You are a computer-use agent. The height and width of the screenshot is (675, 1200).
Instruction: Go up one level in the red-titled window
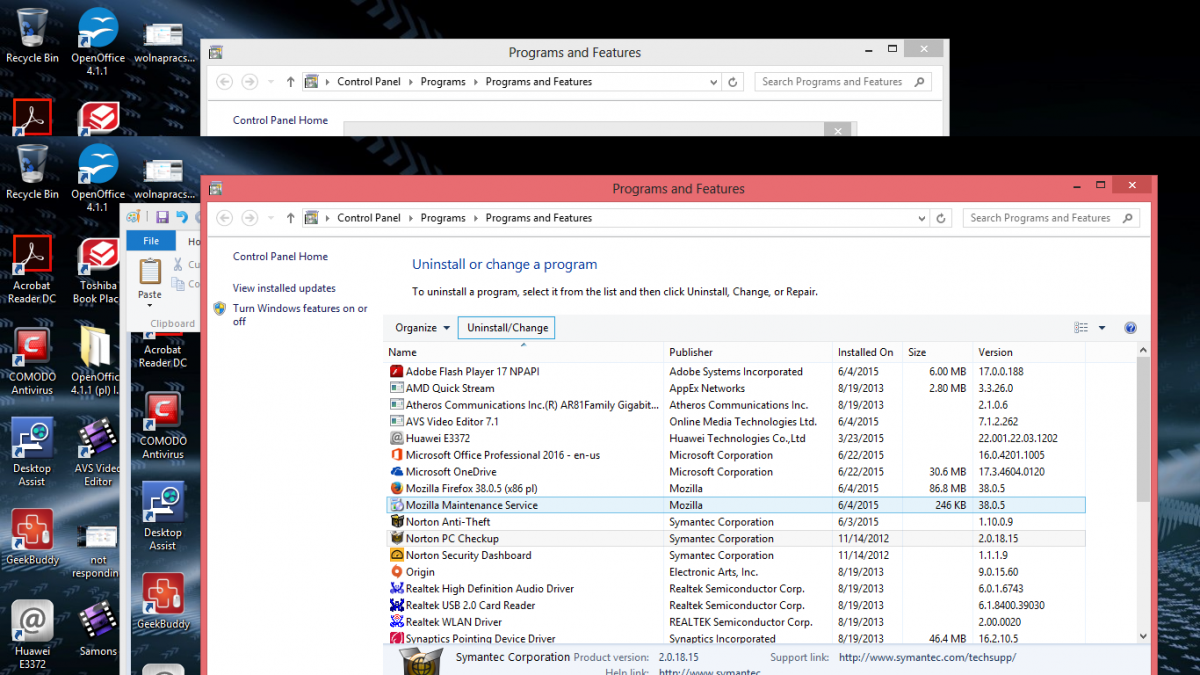click(x=290, y=218)
